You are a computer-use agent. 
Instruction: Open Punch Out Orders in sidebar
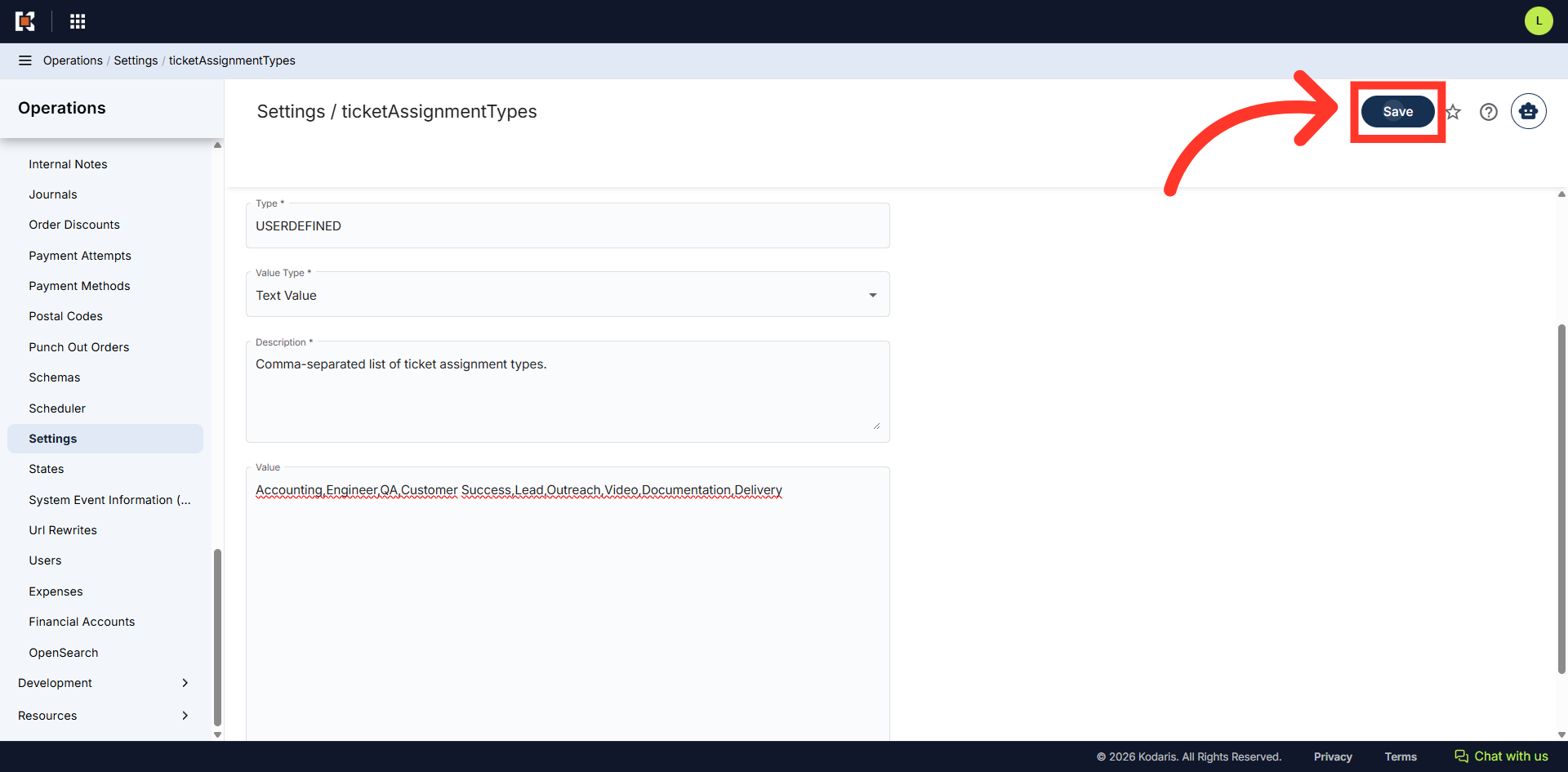pos(79,347)
